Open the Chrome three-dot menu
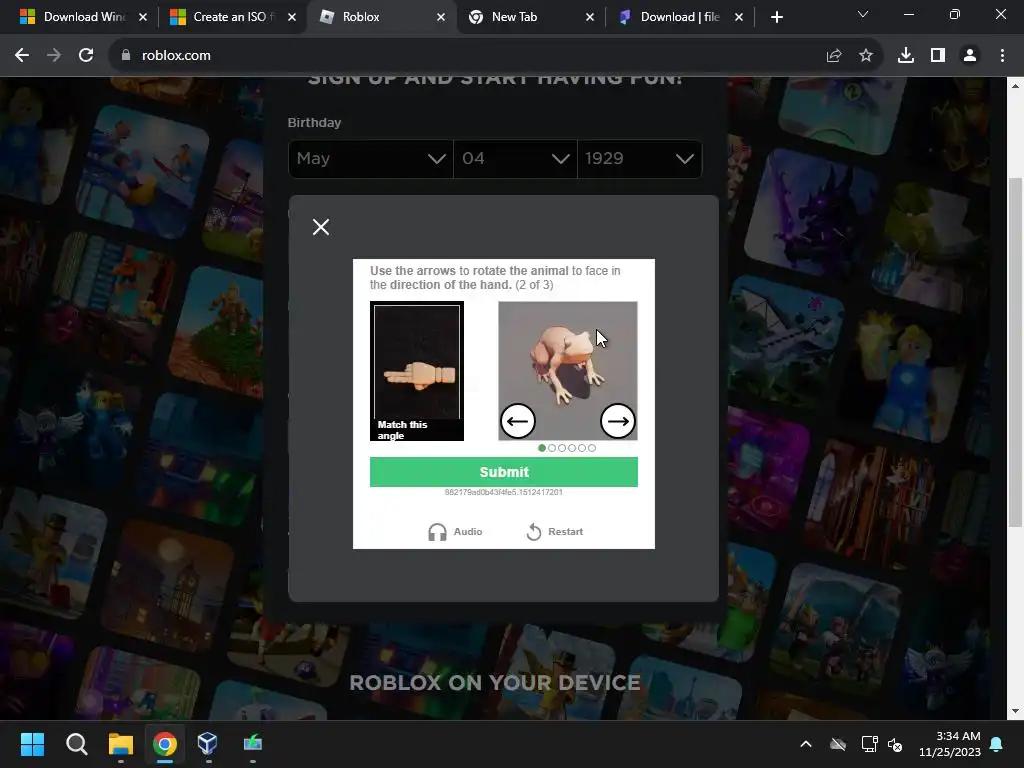The height and width of the screenshot is (768, 1024). coord(1002,56)
